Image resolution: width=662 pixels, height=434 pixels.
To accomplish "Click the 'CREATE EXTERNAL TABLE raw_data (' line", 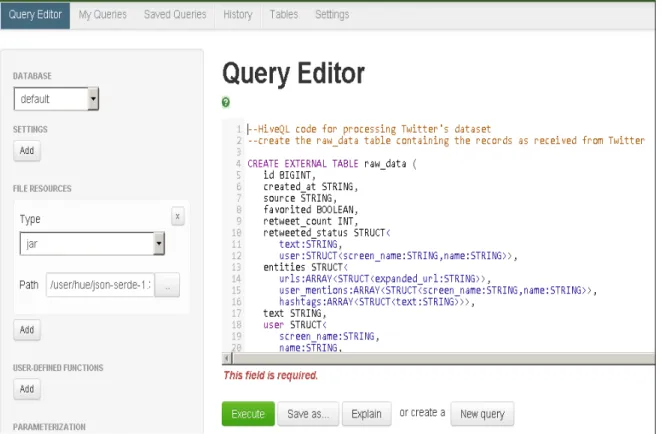I will (x=332, y=164).
